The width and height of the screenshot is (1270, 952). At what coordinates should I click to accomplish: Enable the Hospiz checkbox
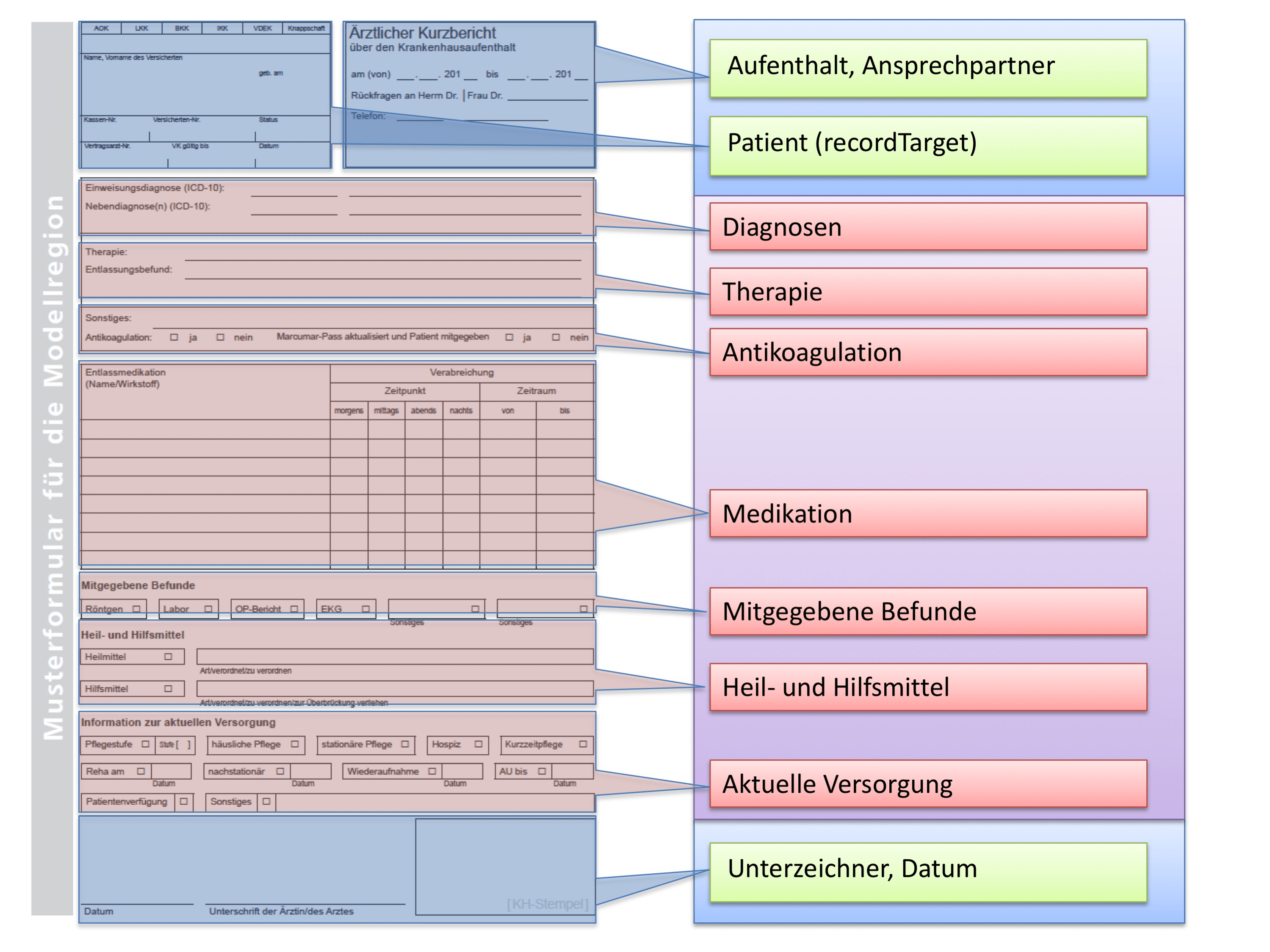coord(478,744)
